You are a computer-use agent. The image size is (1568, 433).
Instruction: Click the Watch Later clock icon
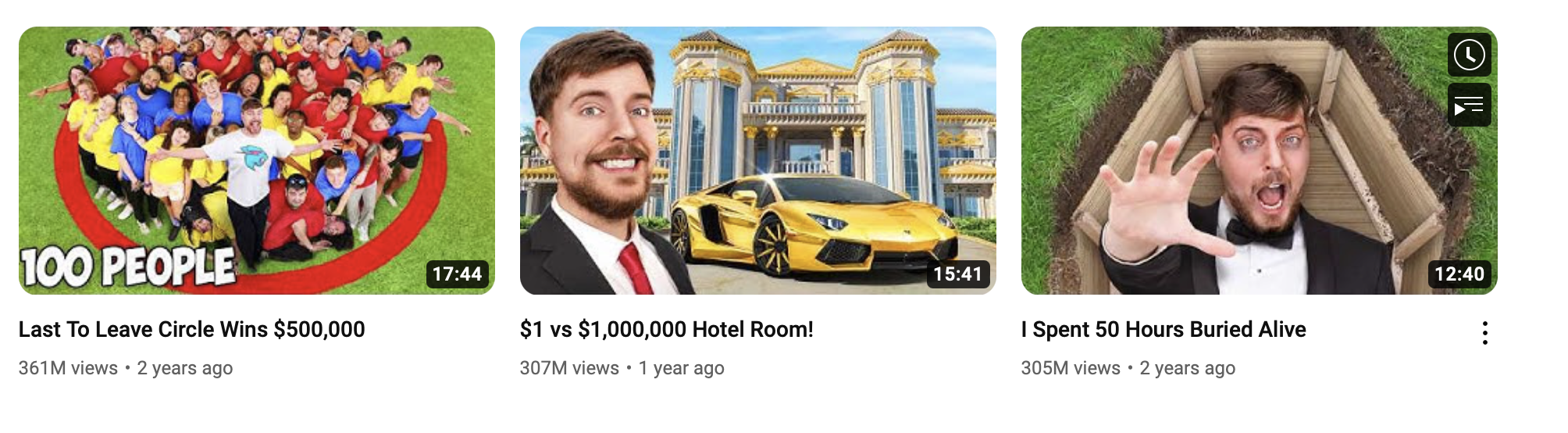[x=1469, y=55]
